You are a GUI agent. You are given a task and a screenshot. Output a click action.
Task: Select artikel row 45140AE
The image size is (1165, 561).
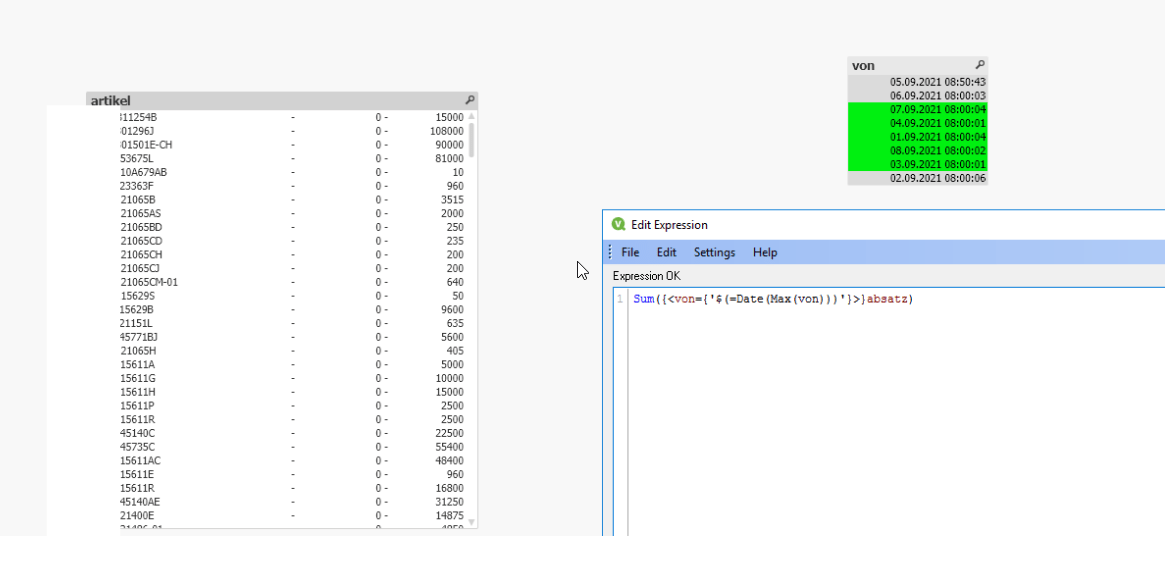292,502
